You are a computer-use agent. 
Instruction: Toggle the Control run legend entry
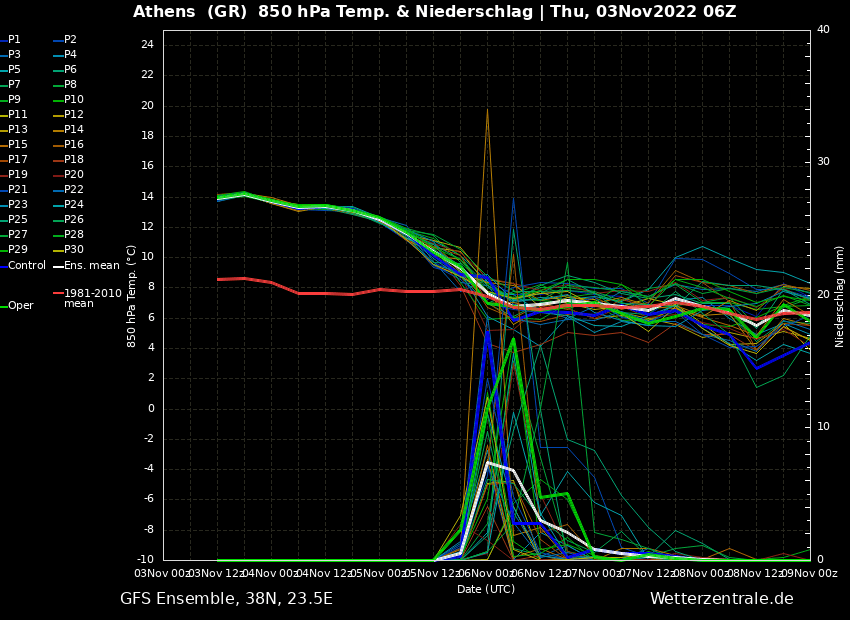pos(27,266)
